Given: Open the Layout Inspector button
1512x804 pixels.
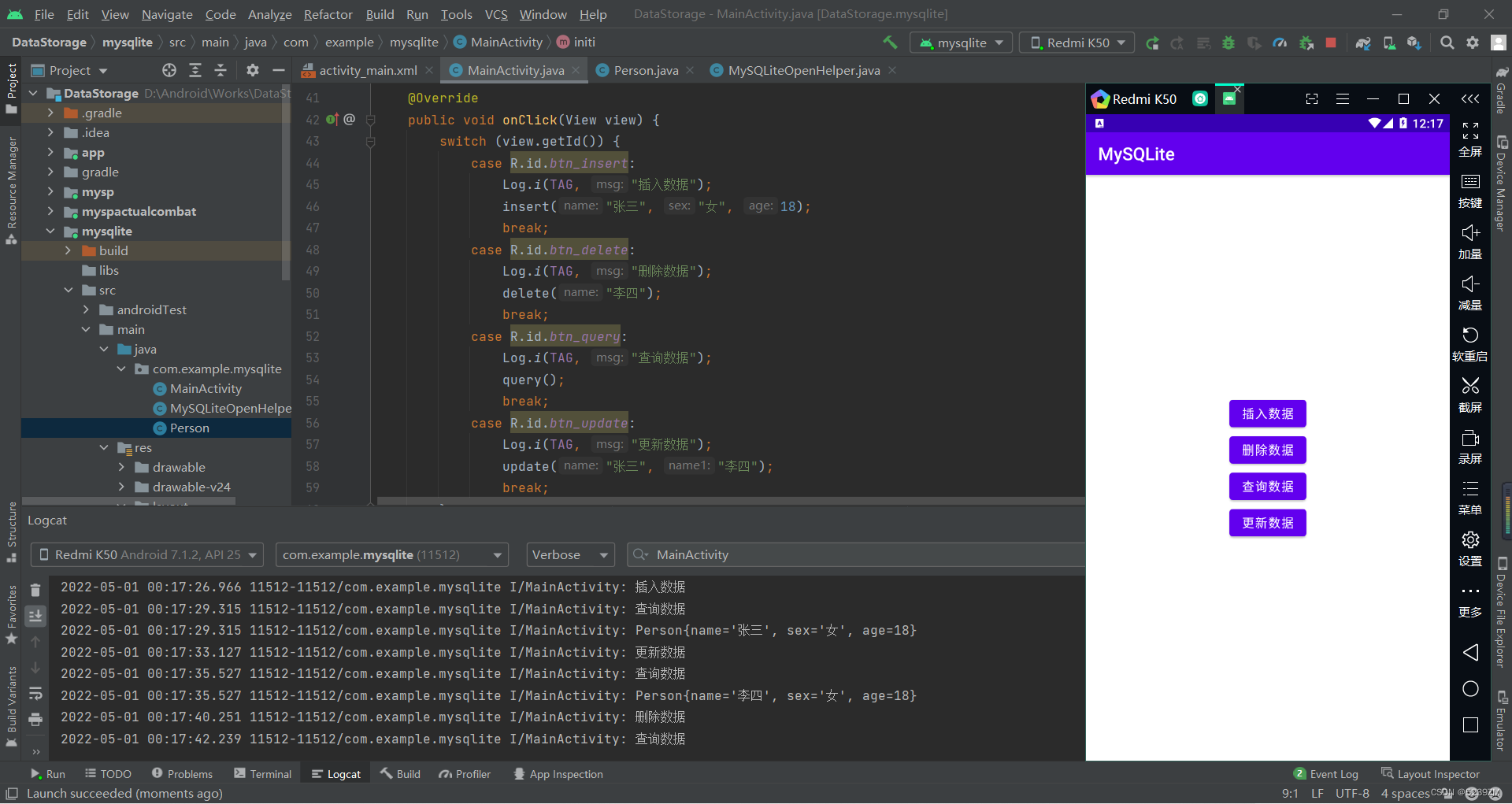Looking at the screenshot, I should coord(1430,774).
